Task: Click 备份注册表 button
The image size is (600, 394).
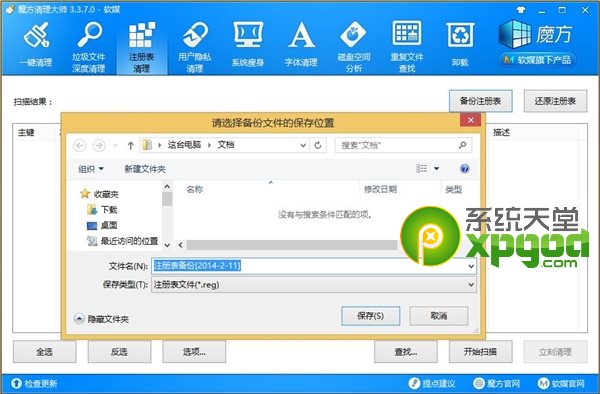Action: [481, 101]
